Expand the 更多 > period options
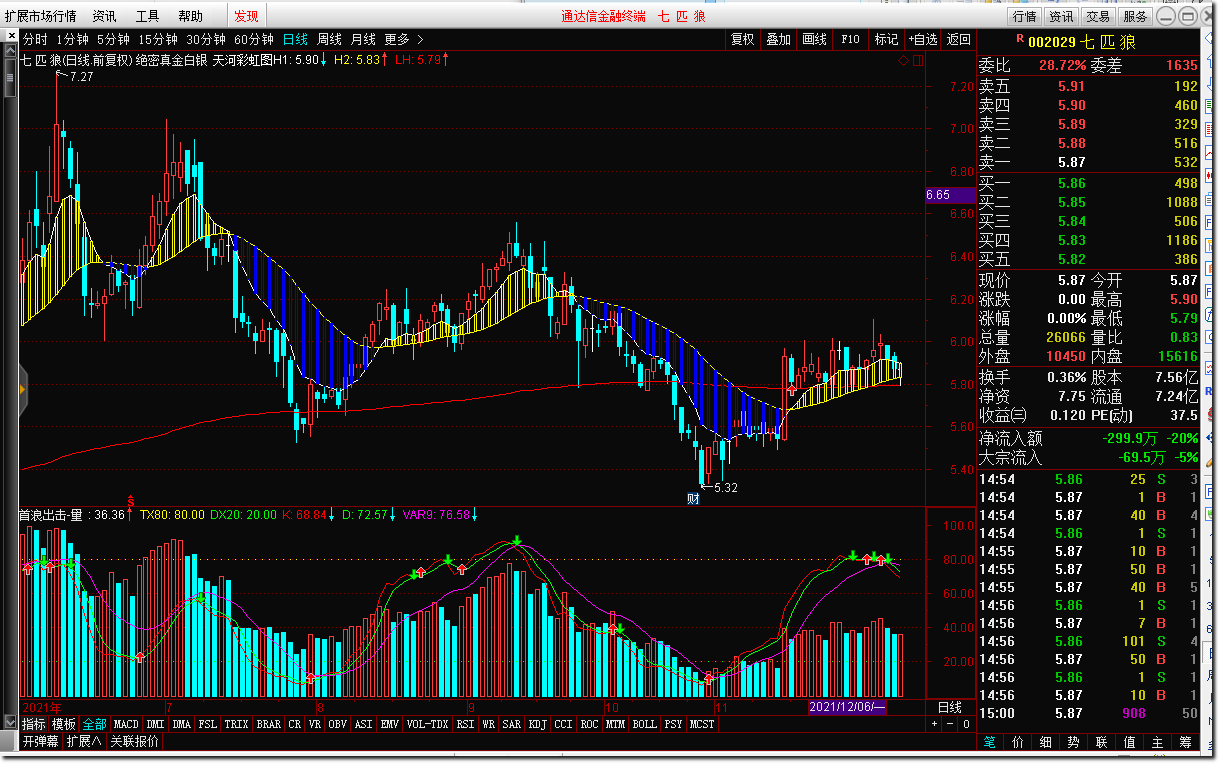The height and width of the screenshot is (764, 1221). (x=404, y=40)
